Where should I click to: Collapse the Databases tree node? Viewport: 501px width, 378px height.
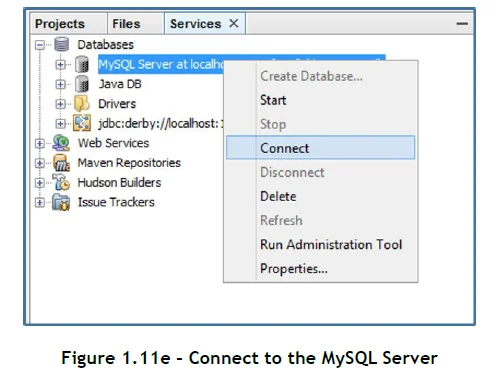(40, 45)
